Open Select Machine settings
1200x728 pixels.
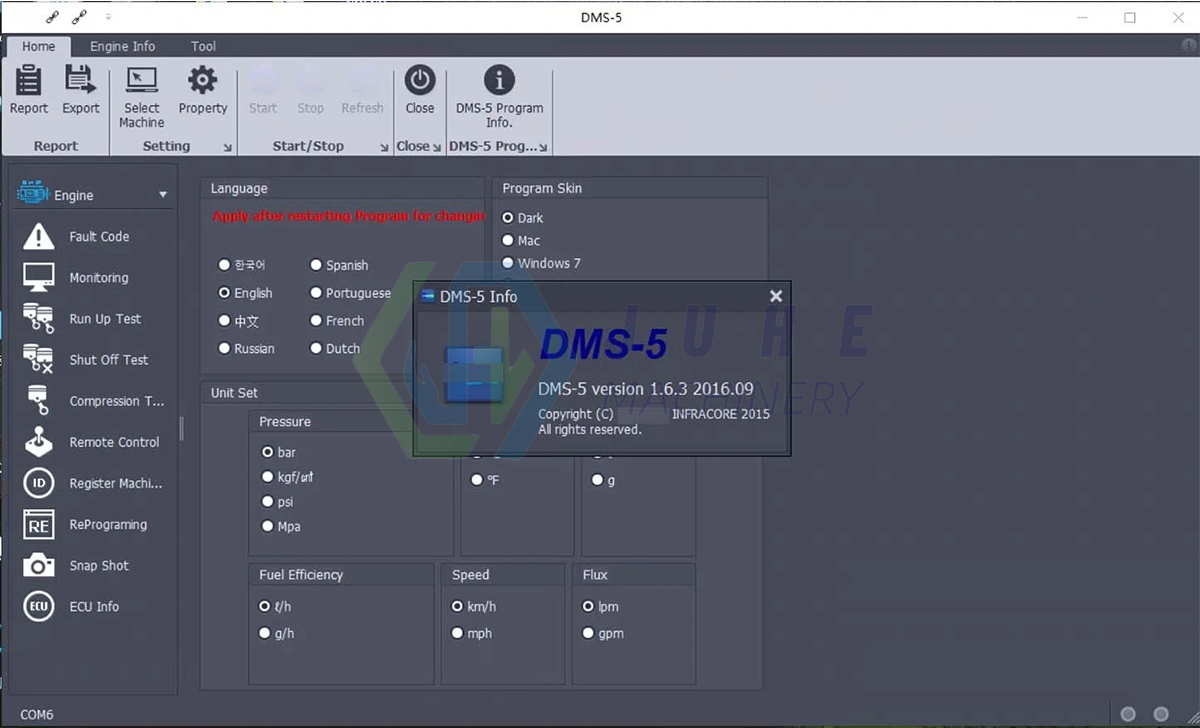tap(140, 90)
